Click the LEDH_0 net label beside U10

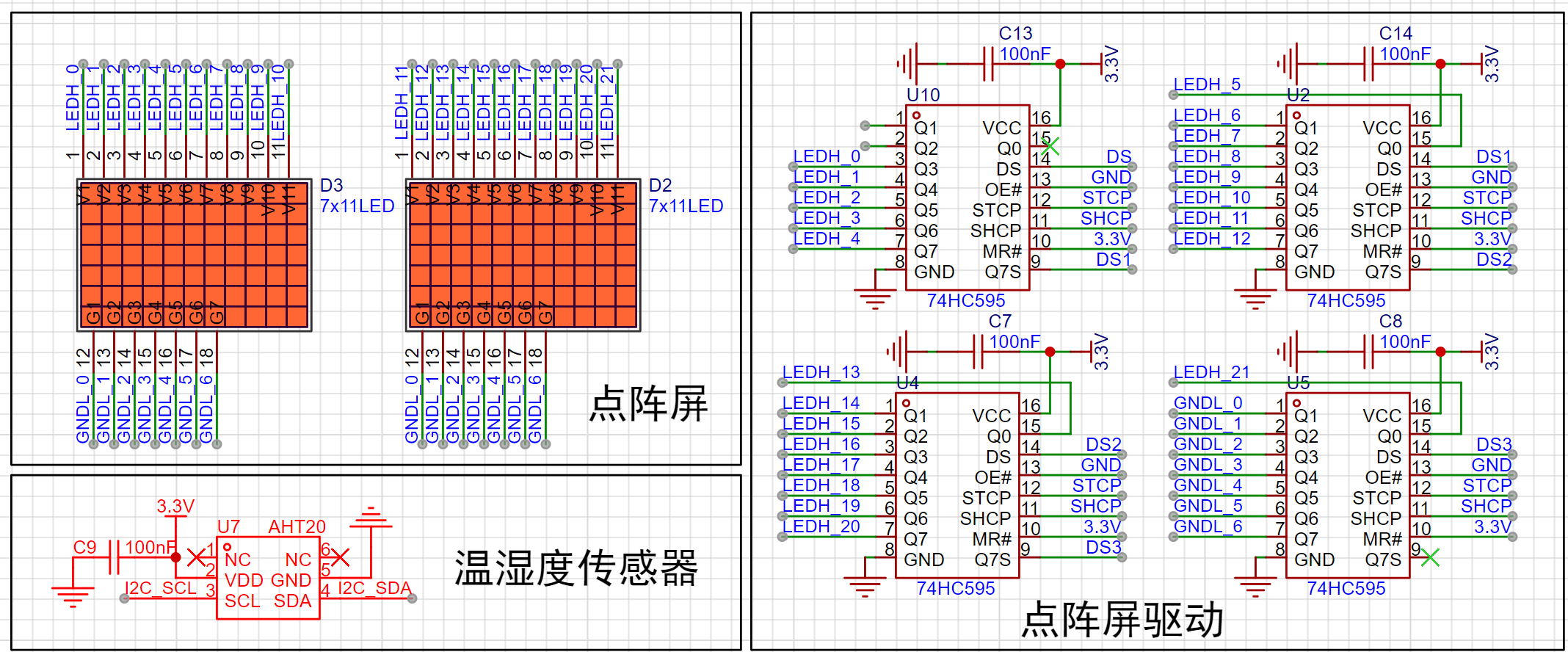(x=827, y=156)
